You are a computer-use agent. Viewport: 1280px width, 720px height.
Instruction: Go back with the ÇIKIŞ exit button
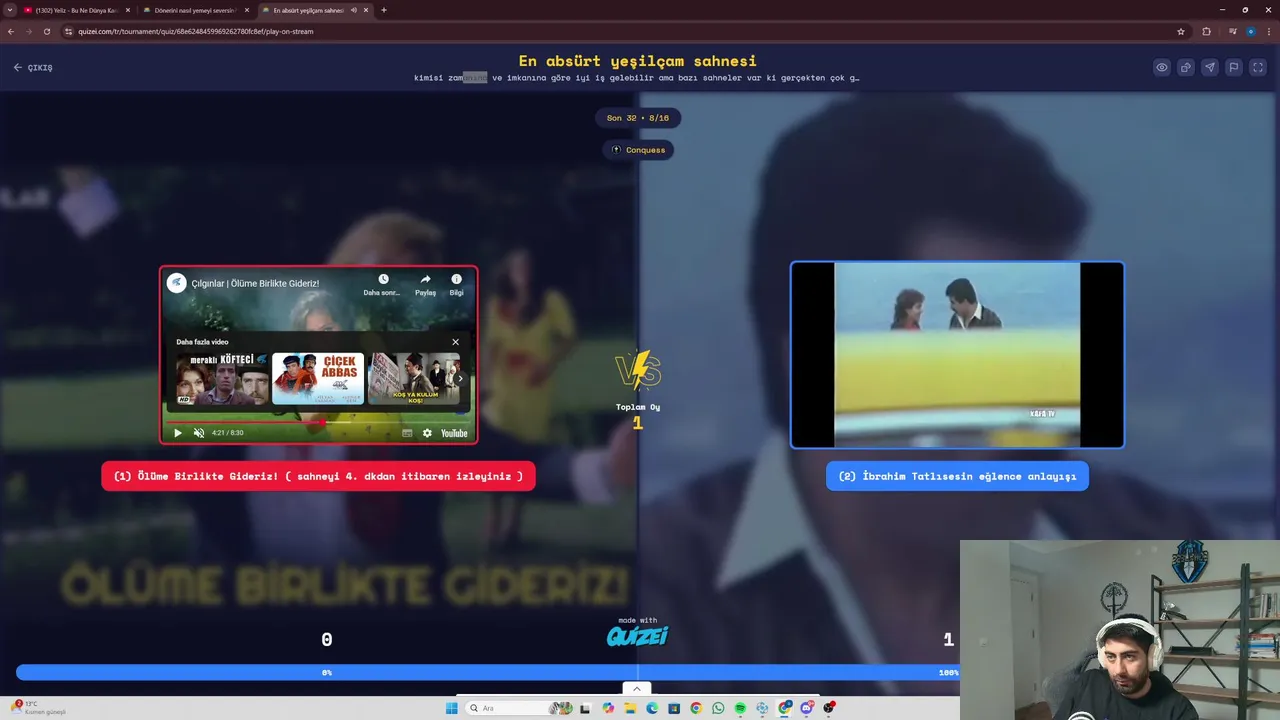(33, 68)
